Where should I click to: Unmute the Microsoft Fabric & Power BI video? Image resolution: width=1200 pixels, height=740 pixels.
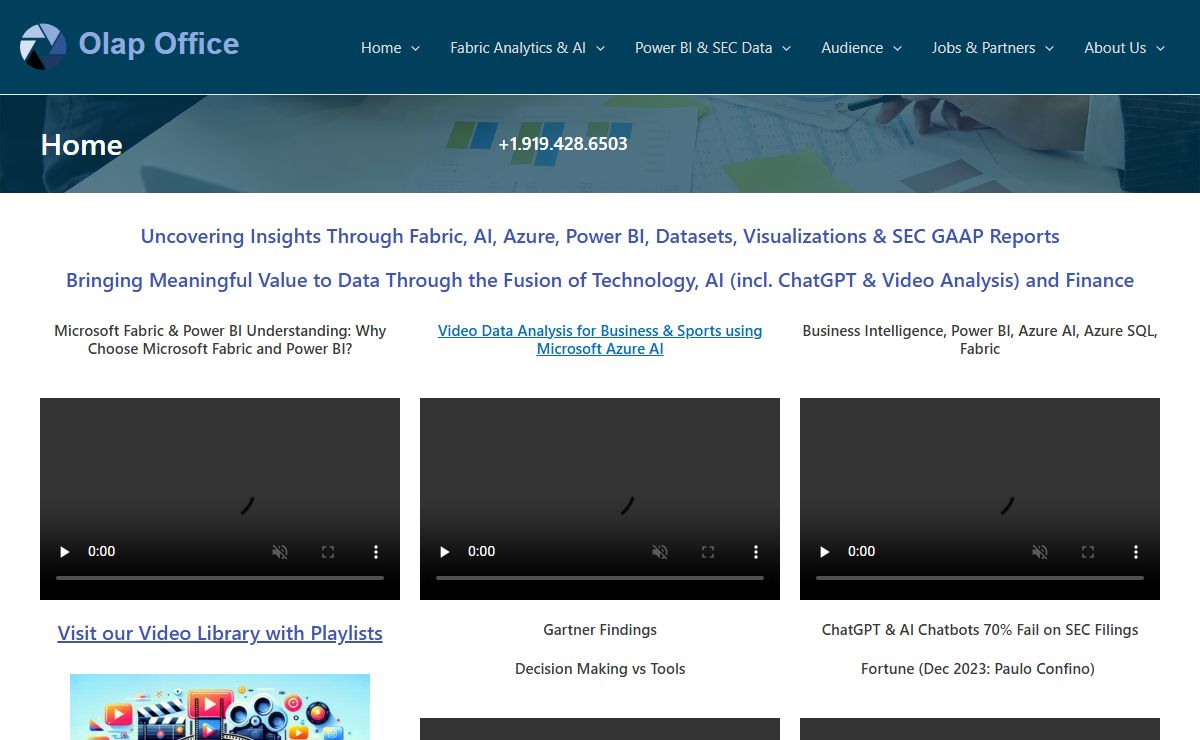280,551
